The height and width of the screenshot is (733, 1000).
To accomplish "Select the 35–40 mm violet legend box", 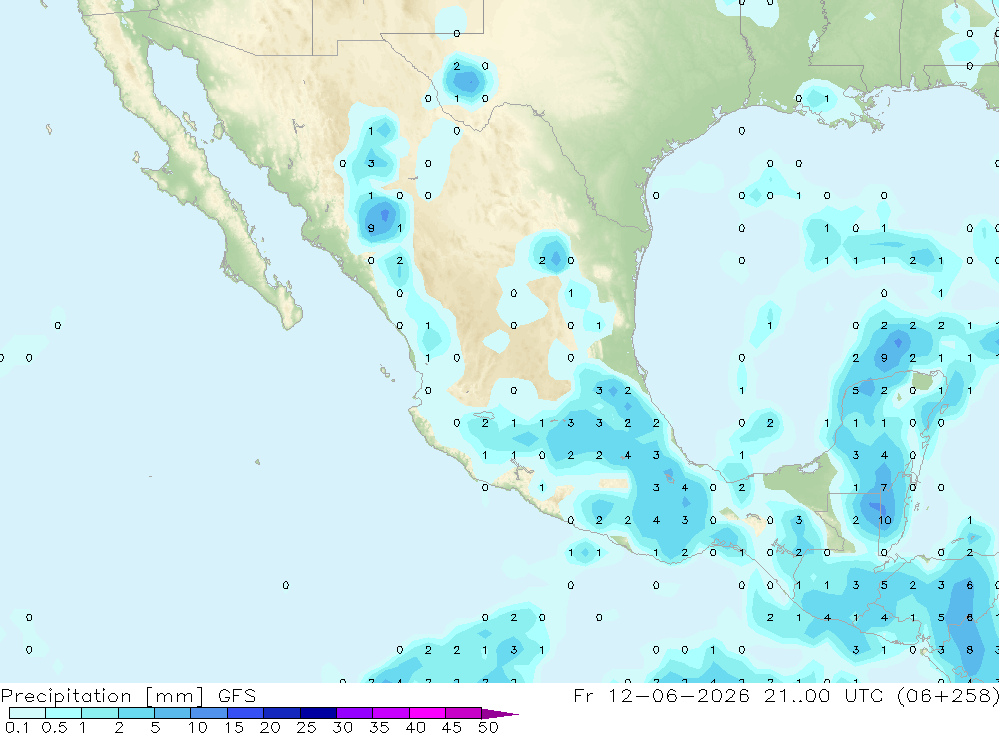I will click(x=390, y=713).
